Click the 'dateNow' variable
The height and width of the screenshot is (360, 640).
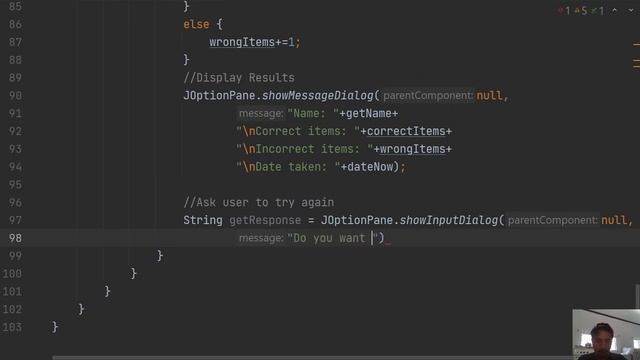(x=370, y=167)
